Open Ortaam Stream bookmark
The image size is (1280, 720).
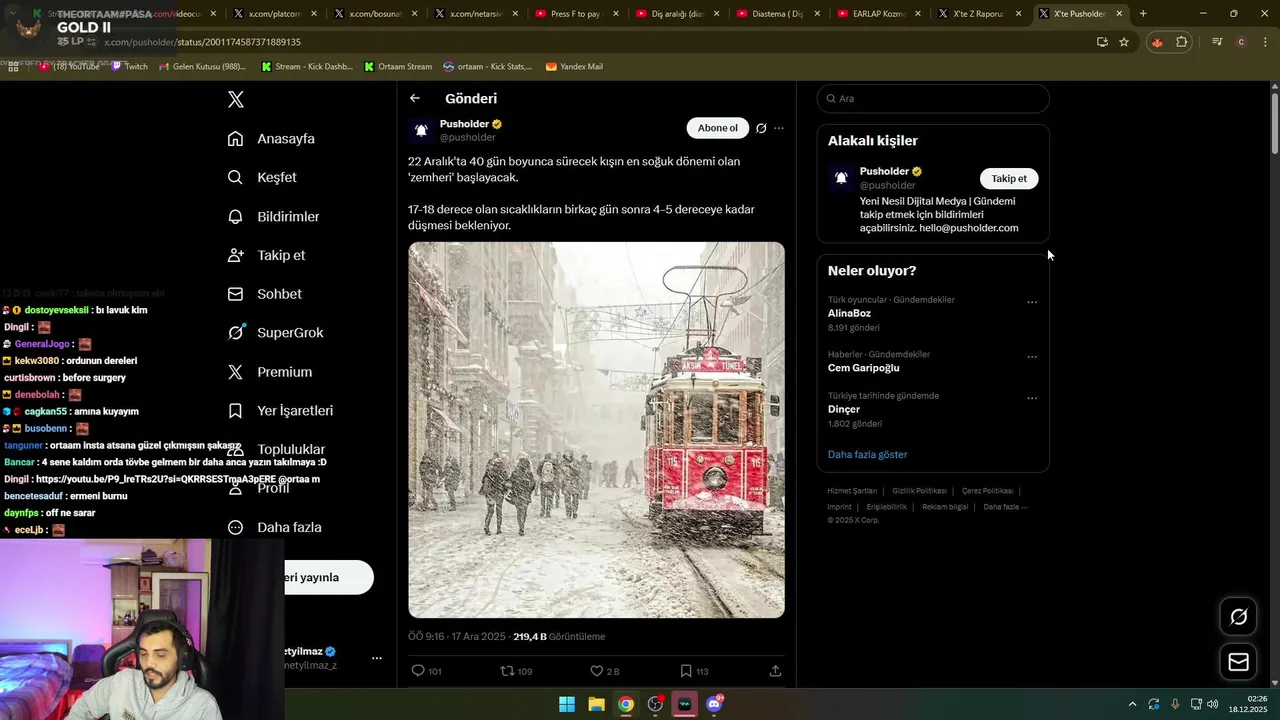click(x=398, y=66)
